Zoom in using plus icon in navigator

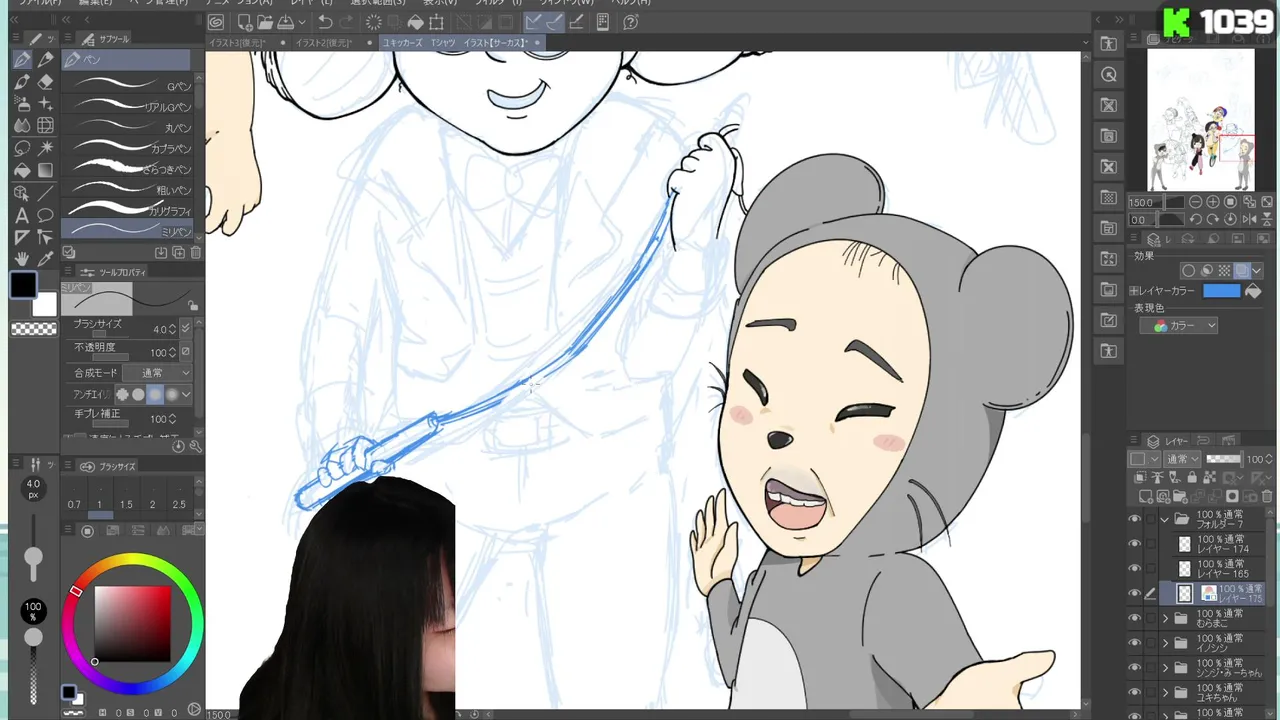pyautogui.click(x=1213, y=202)
